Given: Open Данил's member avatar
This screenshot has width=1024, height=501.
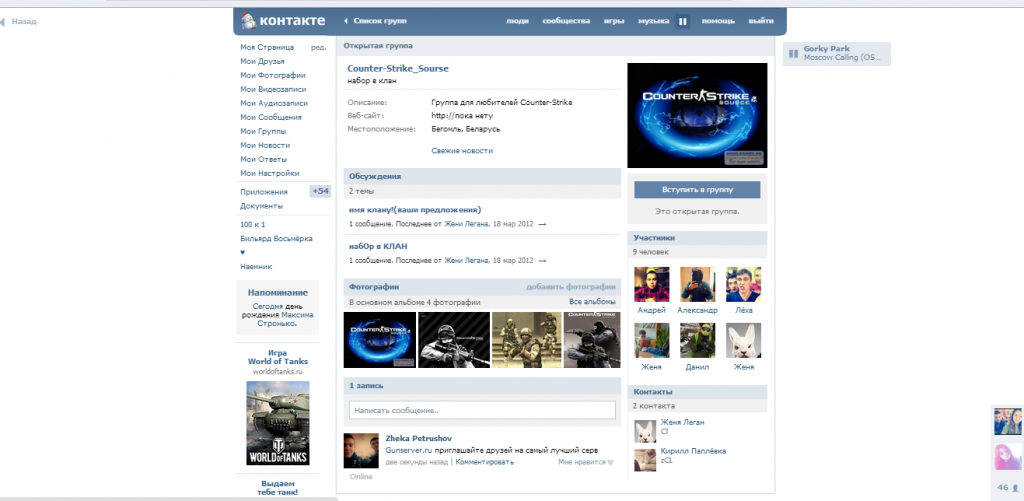Looking at the screenshot, I should pos(697,341).
